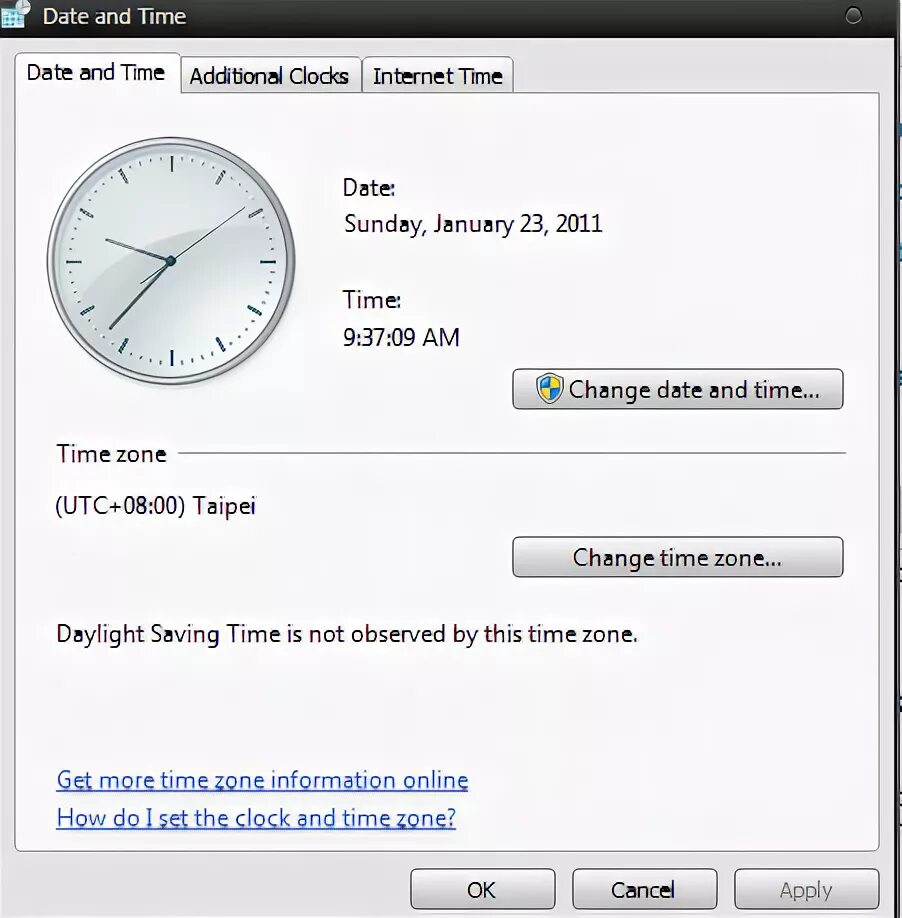Image resolution: width=902 pixels, height=918 pixels.
Task: Click the Time zone section heading
Action: coord(111,454)
